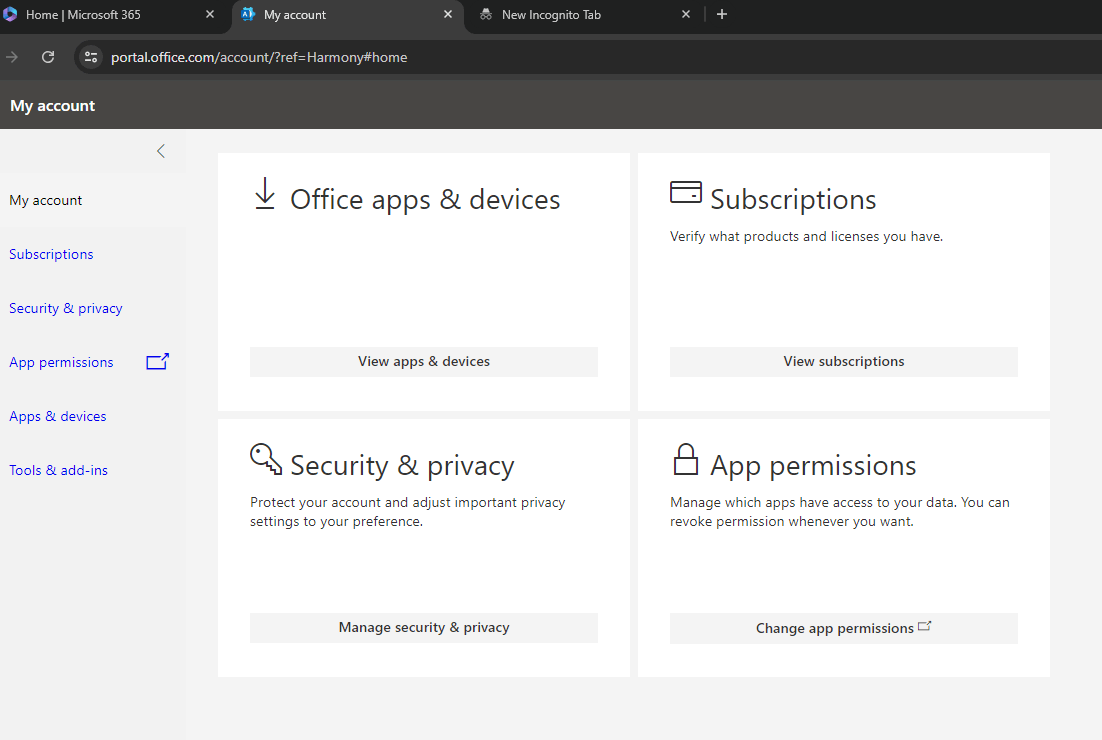
Task: Click Manage security & privacy button
Action: tap(424, 628)
